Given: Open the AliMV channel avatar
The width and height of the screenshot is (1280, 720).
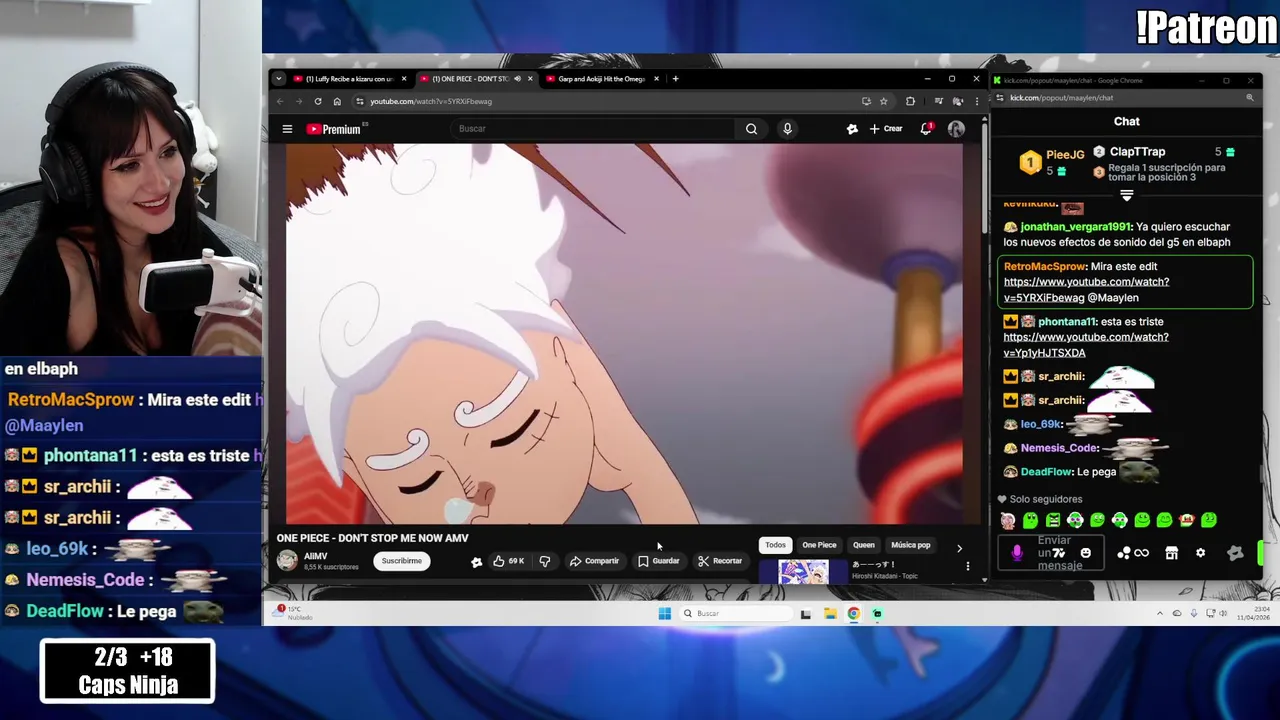Looking at the screenshot, I should (x=287, y=561).
